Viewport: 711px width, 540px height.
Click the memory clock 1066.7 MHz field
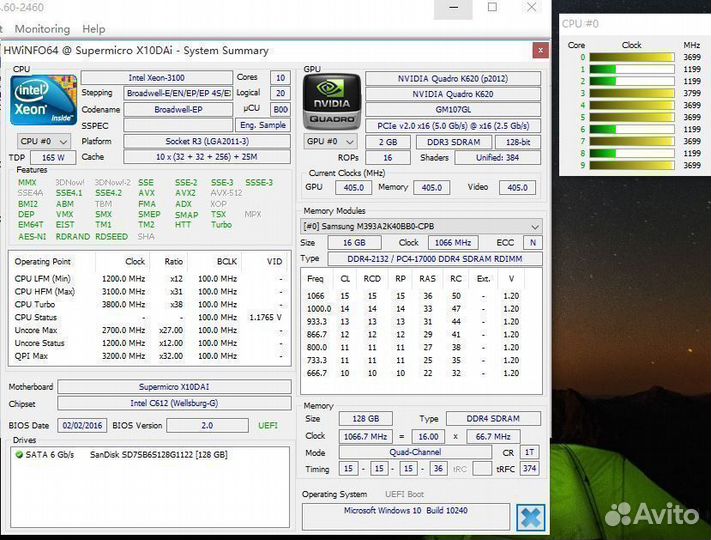coord(365,437)
